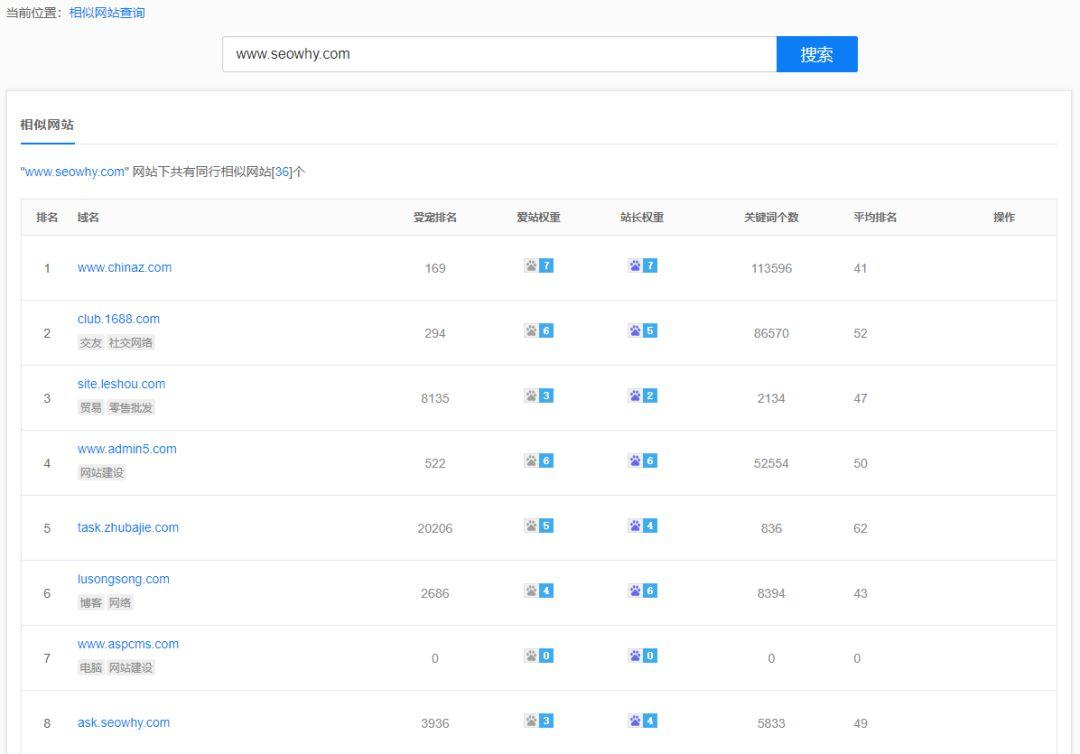This screenshot has height=754, width=1080.
Task: Click the 站长权重 column header
Action: (642, 218)
